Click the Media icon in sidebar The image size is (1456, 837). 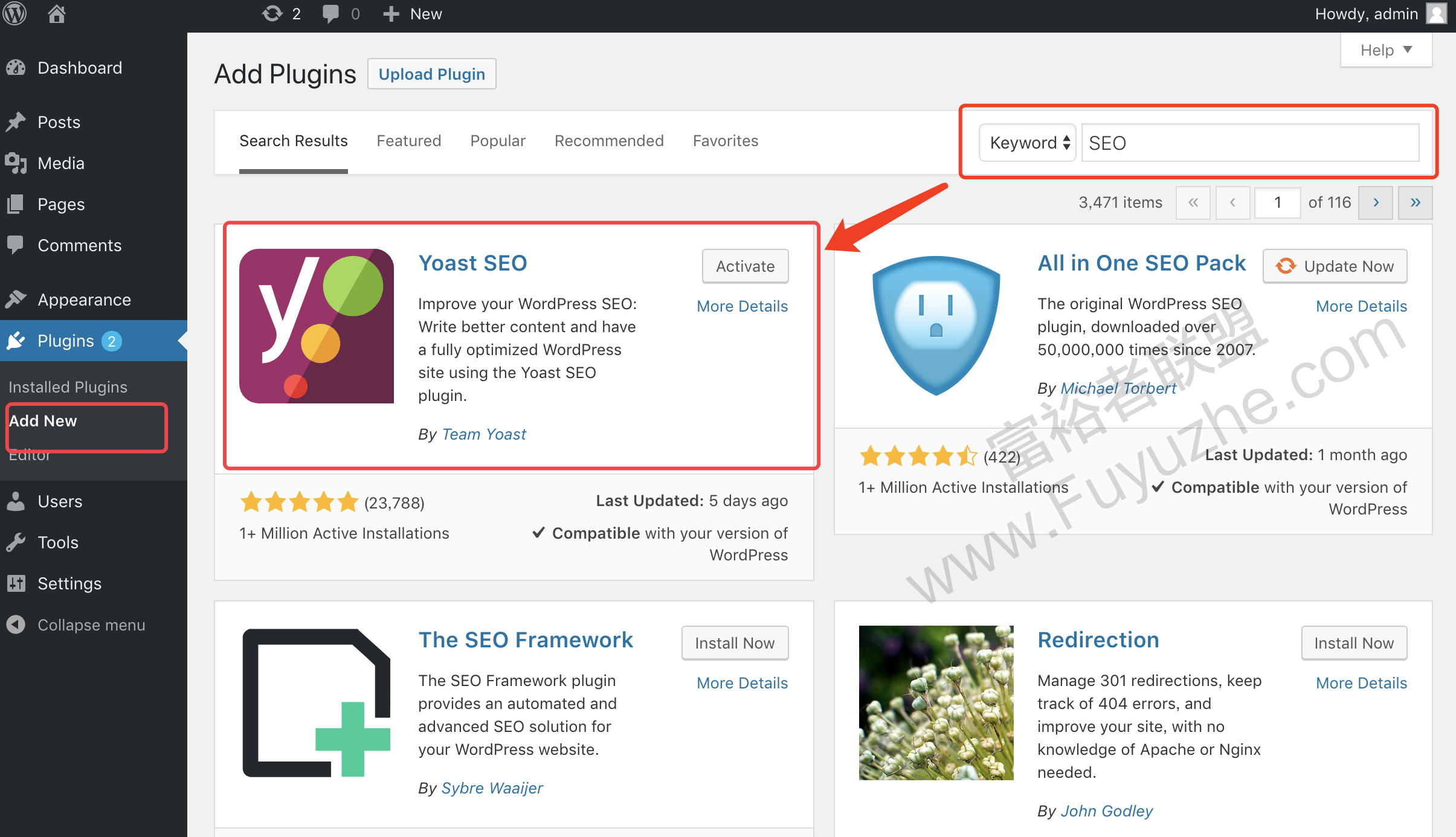tap(16, 163)
